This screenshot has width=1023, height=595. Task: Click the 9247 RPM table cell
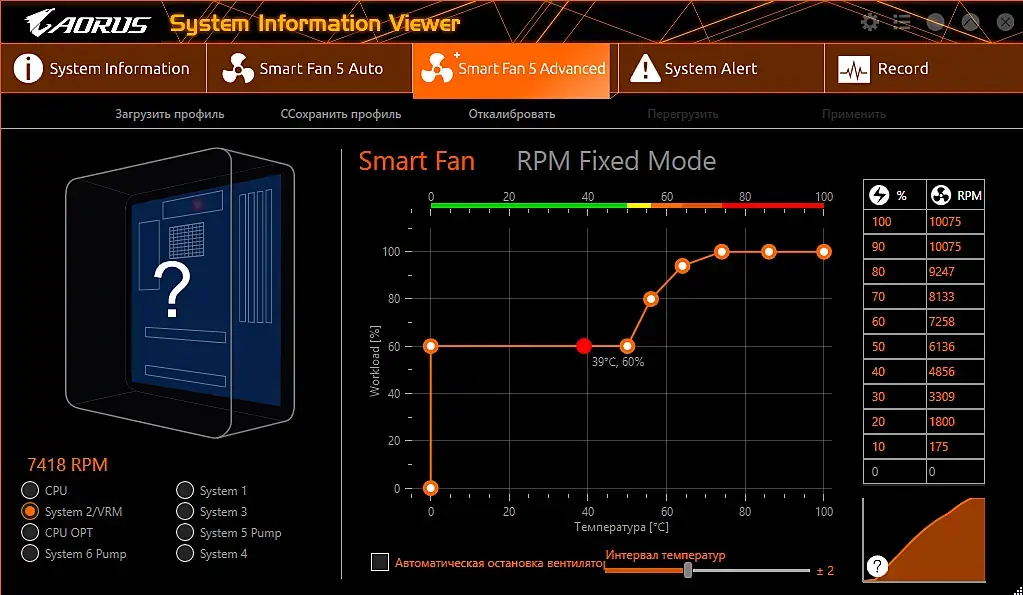955,271
